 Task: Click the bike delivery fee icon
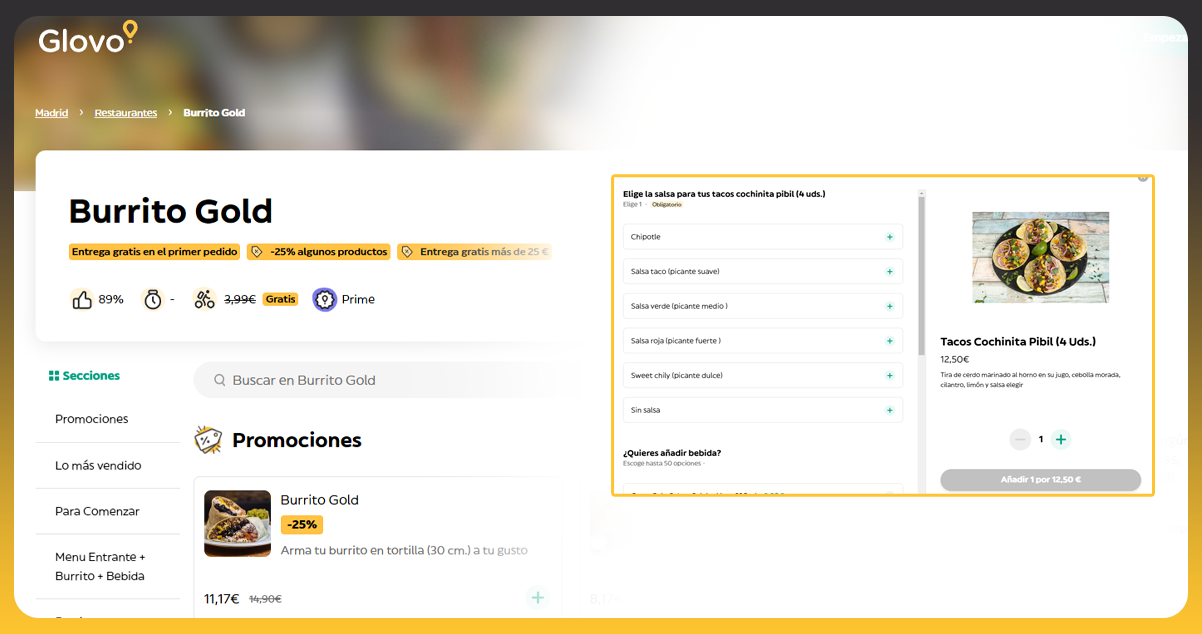tap(204, 299)
